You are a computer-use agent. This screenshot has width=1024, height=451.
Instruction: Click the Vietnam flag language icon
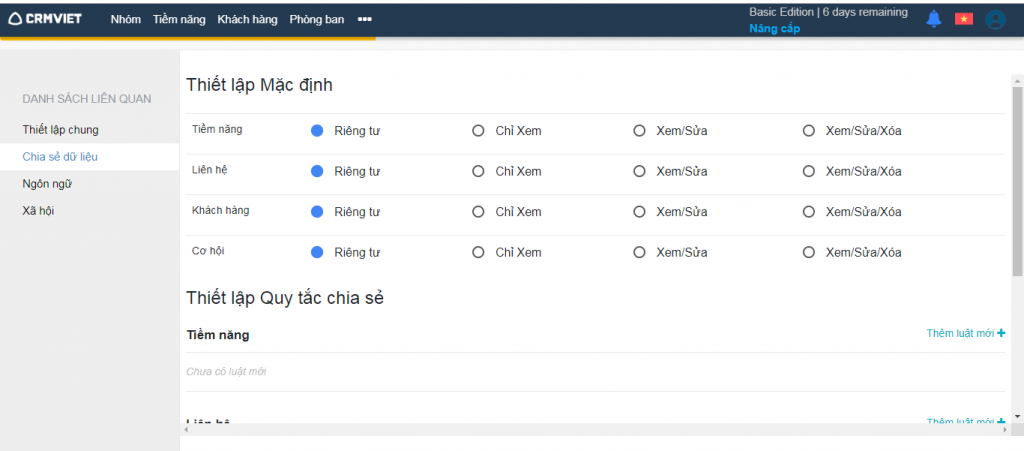point(963,19)
